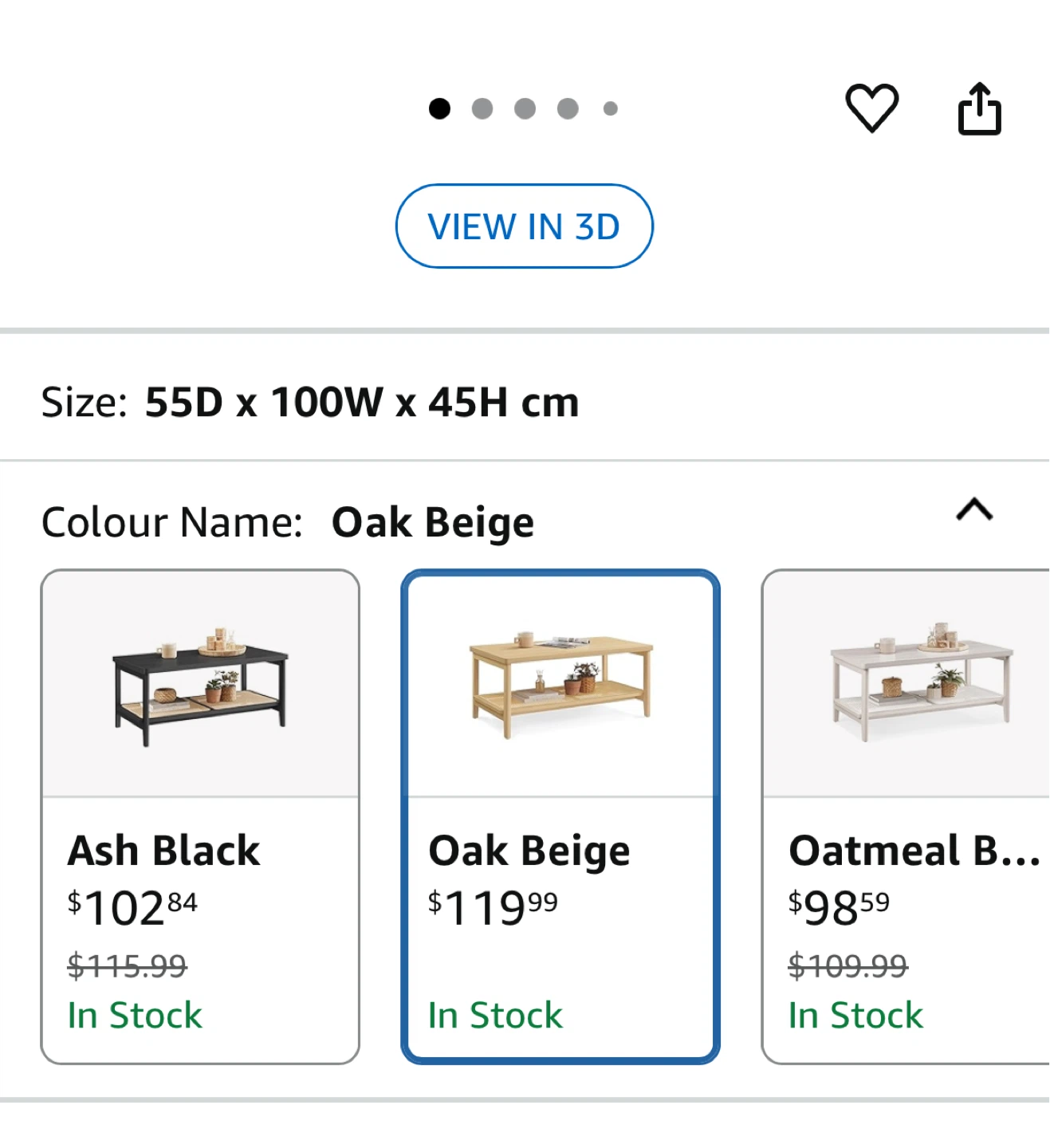Tap the Ash Black table thumbnail
The image size is (1050, 1148).
pos(200,686)
